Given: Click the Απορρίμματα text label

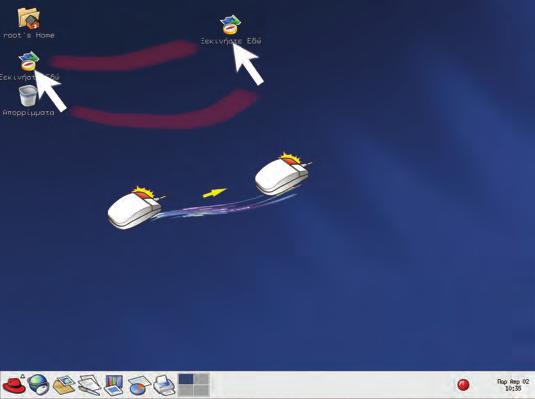Looking at the screenshot, I should (28, 112).
